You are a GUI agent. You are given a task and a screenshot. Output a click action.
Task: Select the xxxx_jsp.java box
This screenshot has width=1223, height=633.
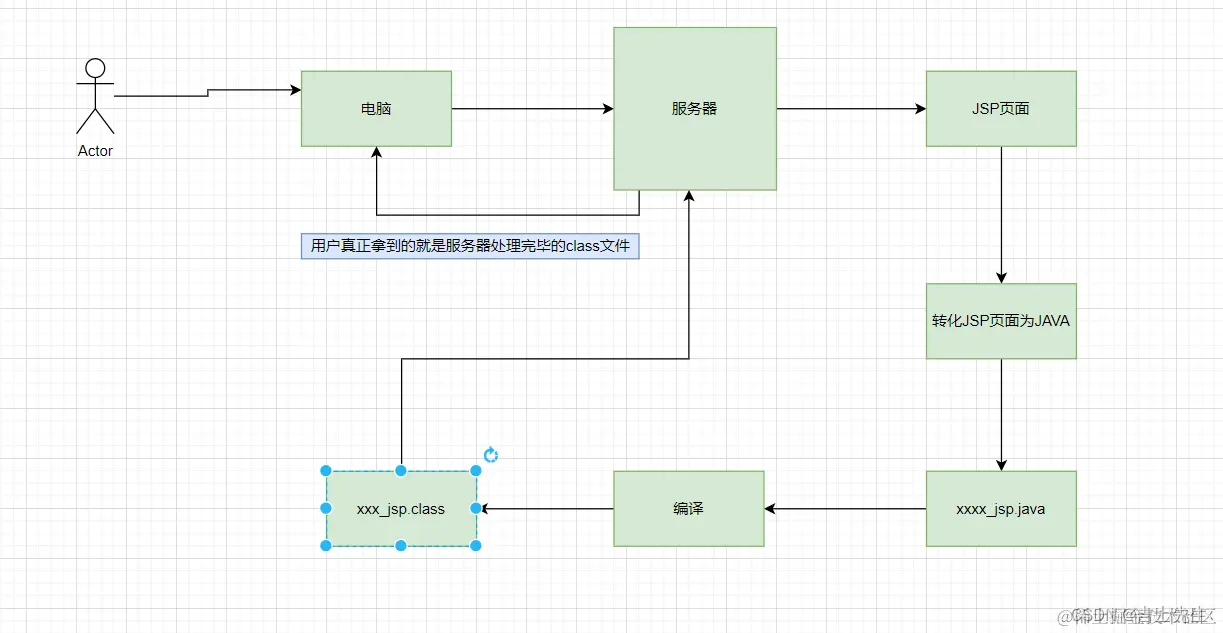tap(1001, 508)
